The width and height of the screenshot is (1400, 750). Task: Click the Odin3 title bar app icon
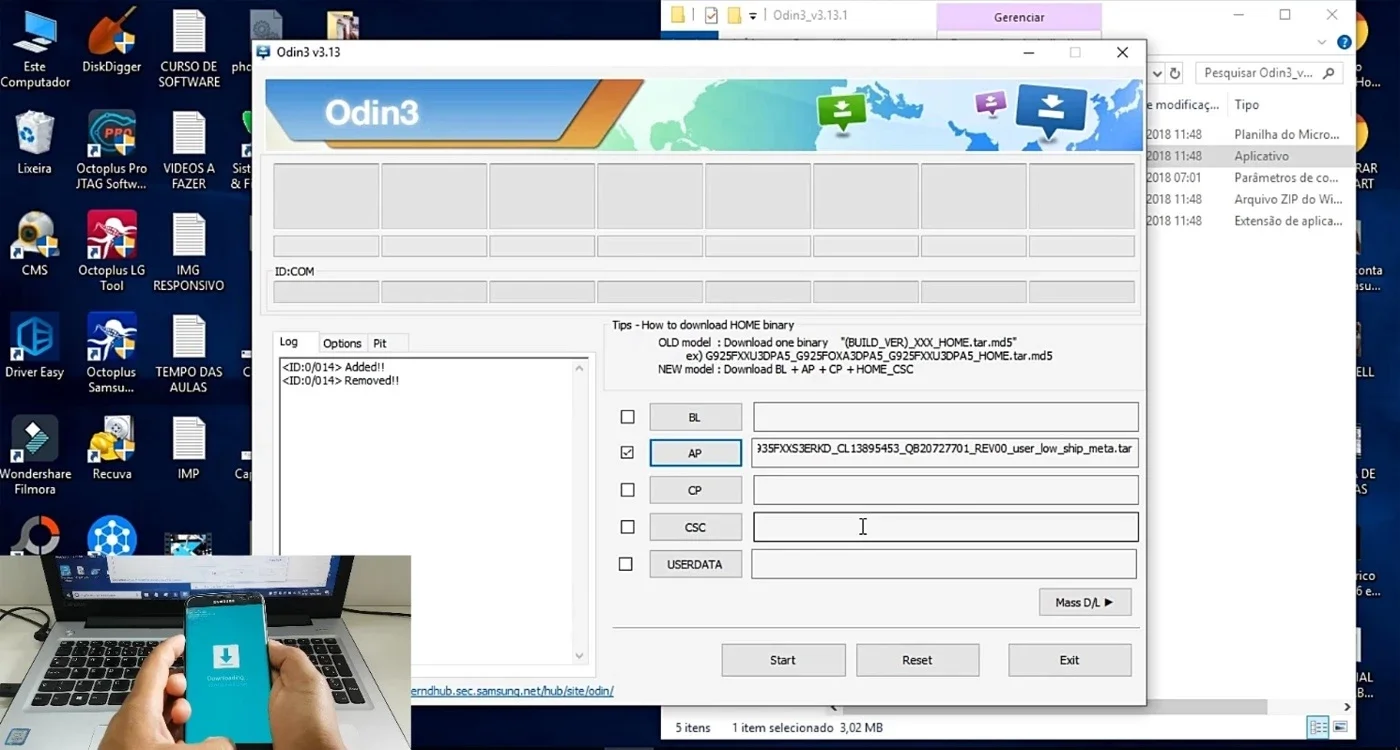click(x=264, y=52)
